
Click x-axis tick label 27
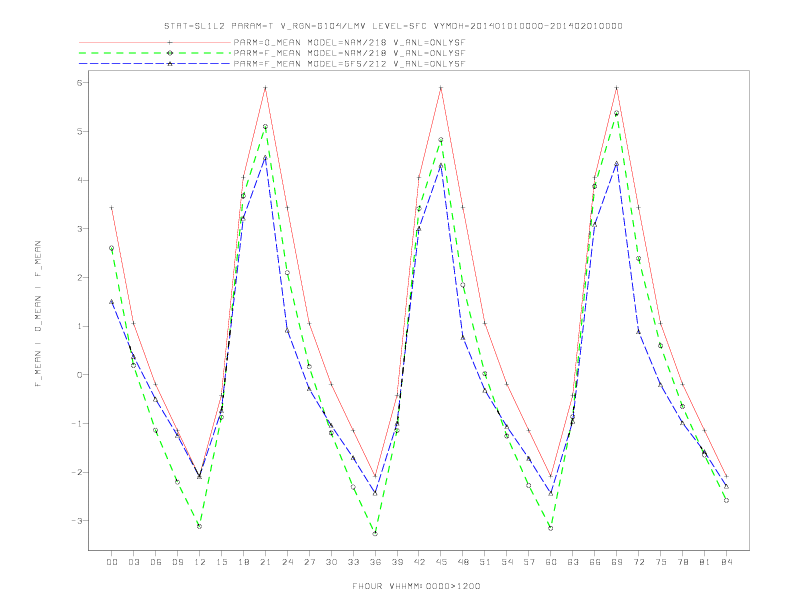(x=309, y=562)
